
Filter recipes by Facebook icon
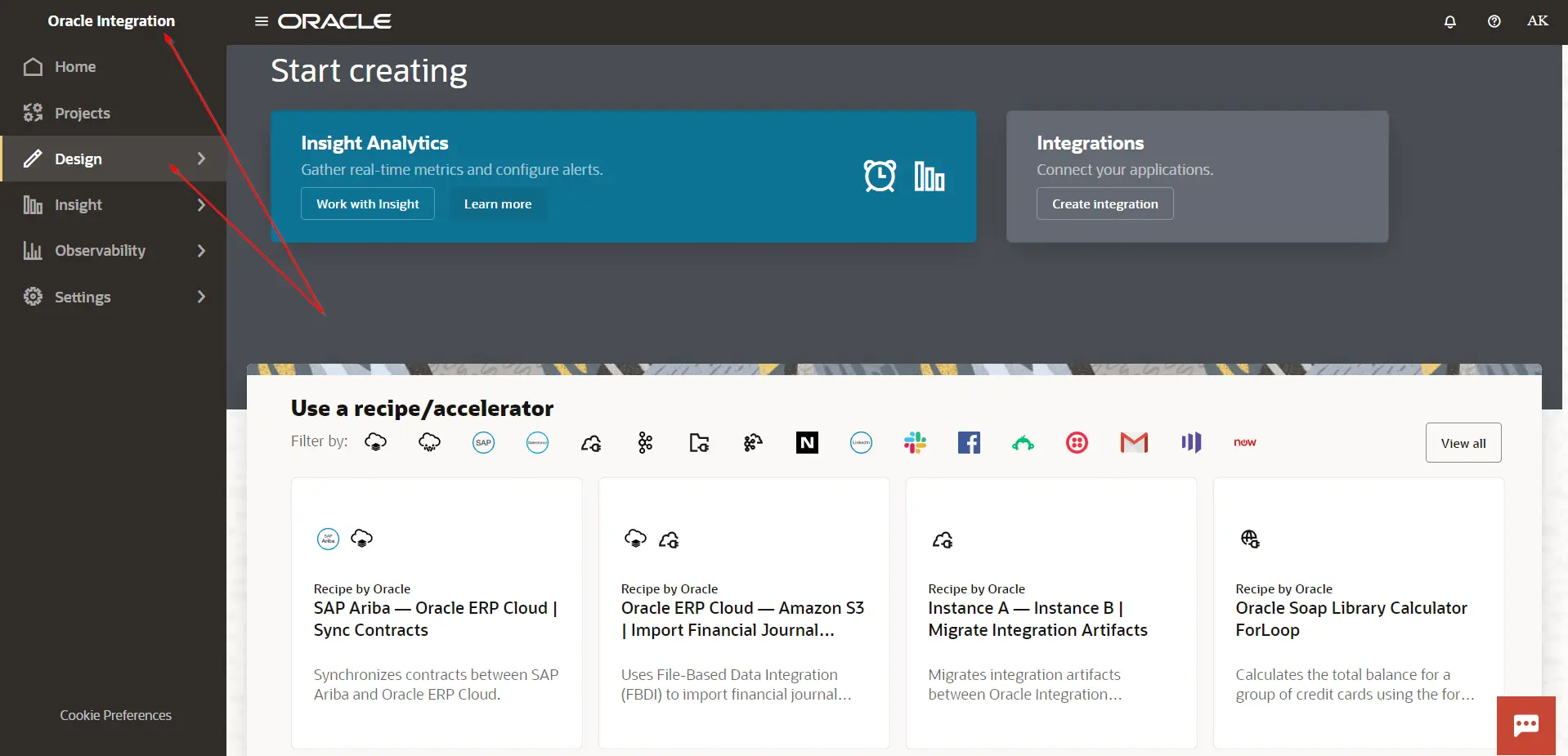[x=969, y=443]
